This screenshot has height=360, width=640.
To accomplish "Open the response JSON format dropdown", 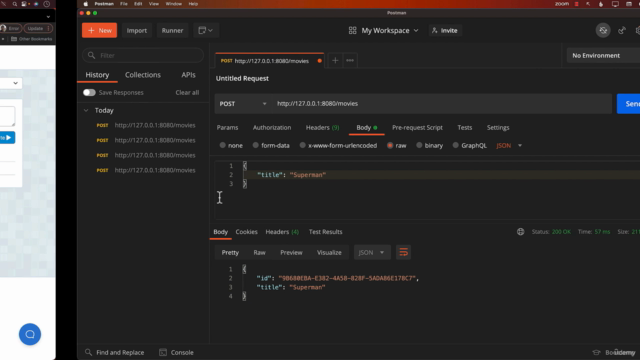I will [x=372, y=252].
